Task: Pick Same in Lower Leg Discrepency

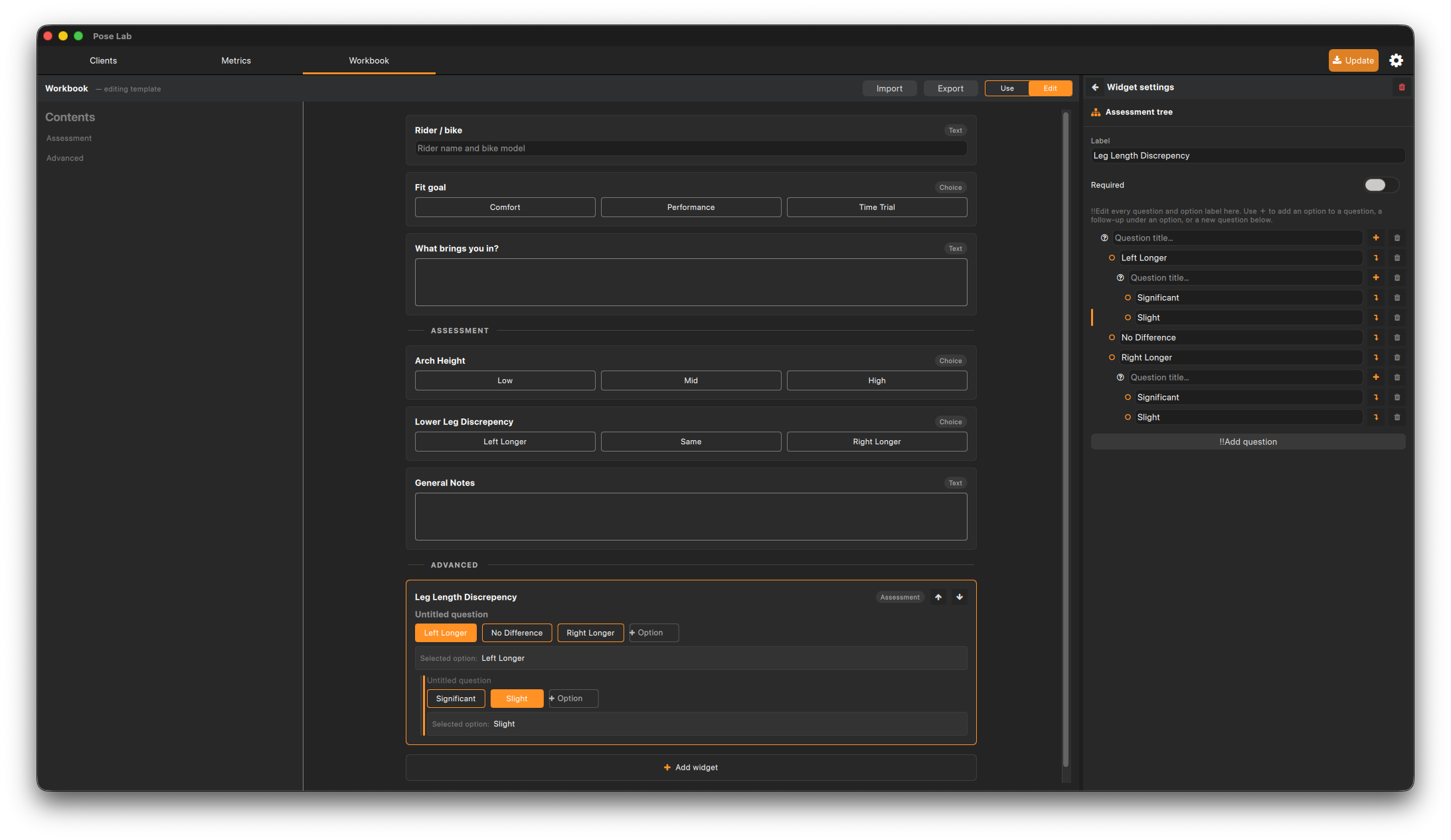Action: [x=691, y=442]
